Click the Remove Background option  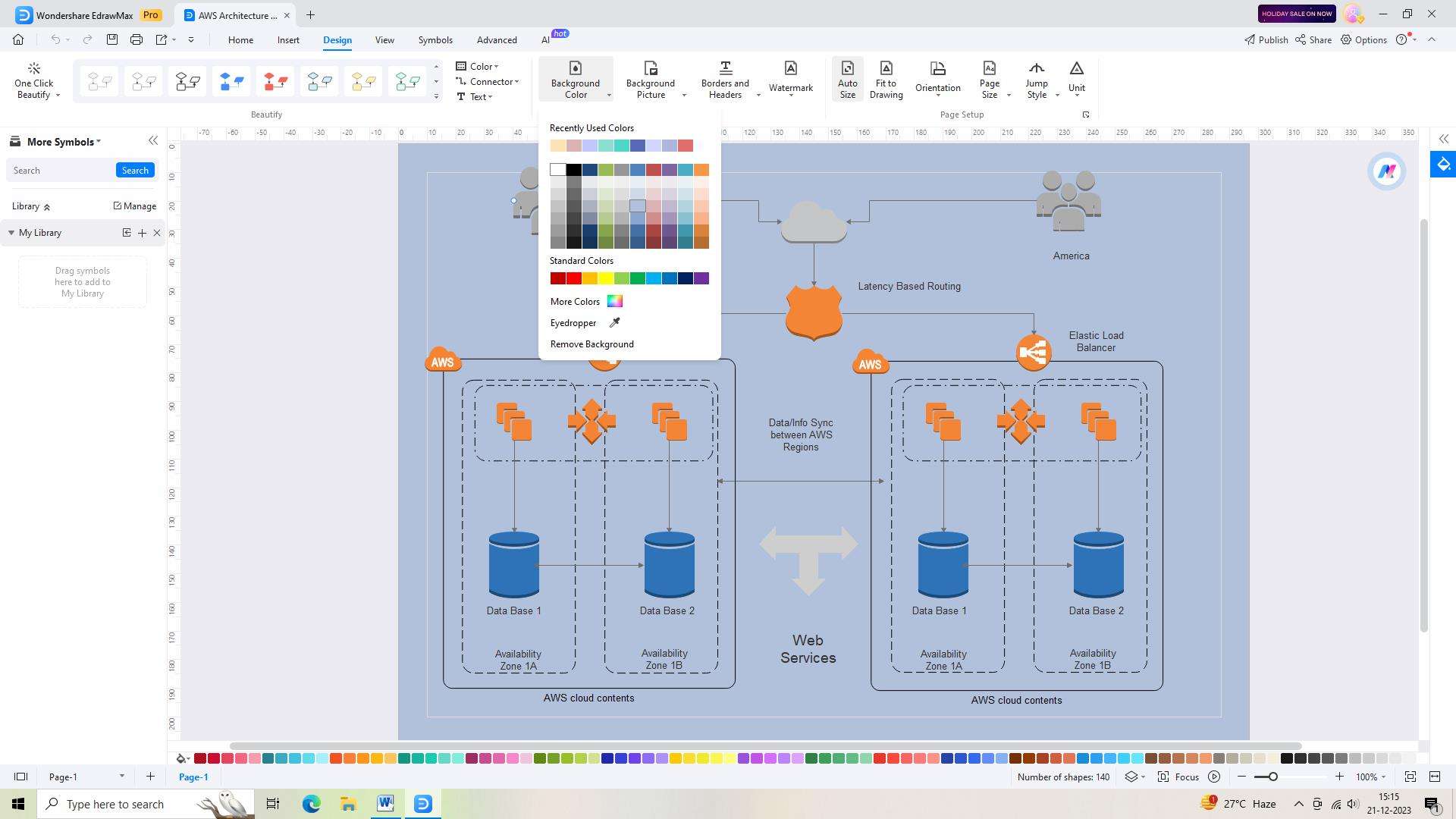click(592, 343)
